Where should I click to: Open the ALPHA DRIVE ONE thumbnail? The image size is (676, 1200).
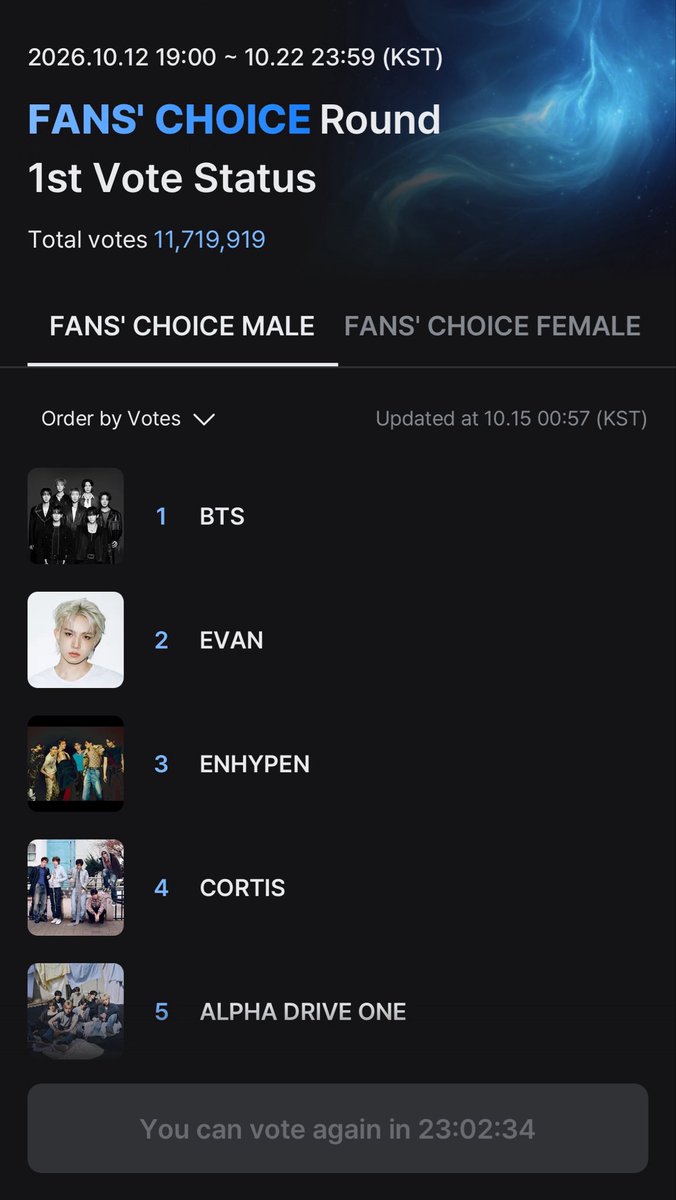point(76,1011)
